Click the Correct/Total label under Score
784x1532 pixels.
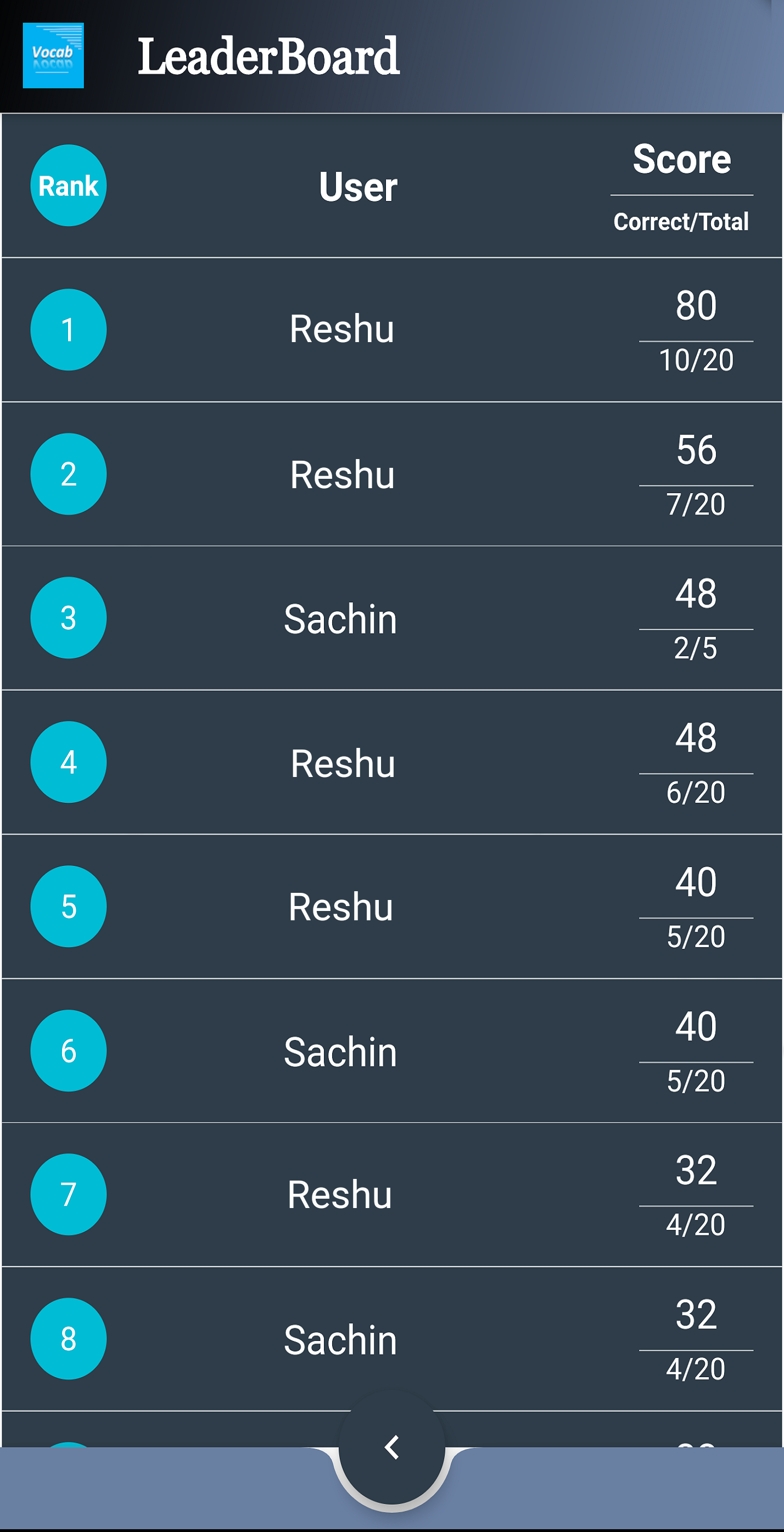coord(682,222)
